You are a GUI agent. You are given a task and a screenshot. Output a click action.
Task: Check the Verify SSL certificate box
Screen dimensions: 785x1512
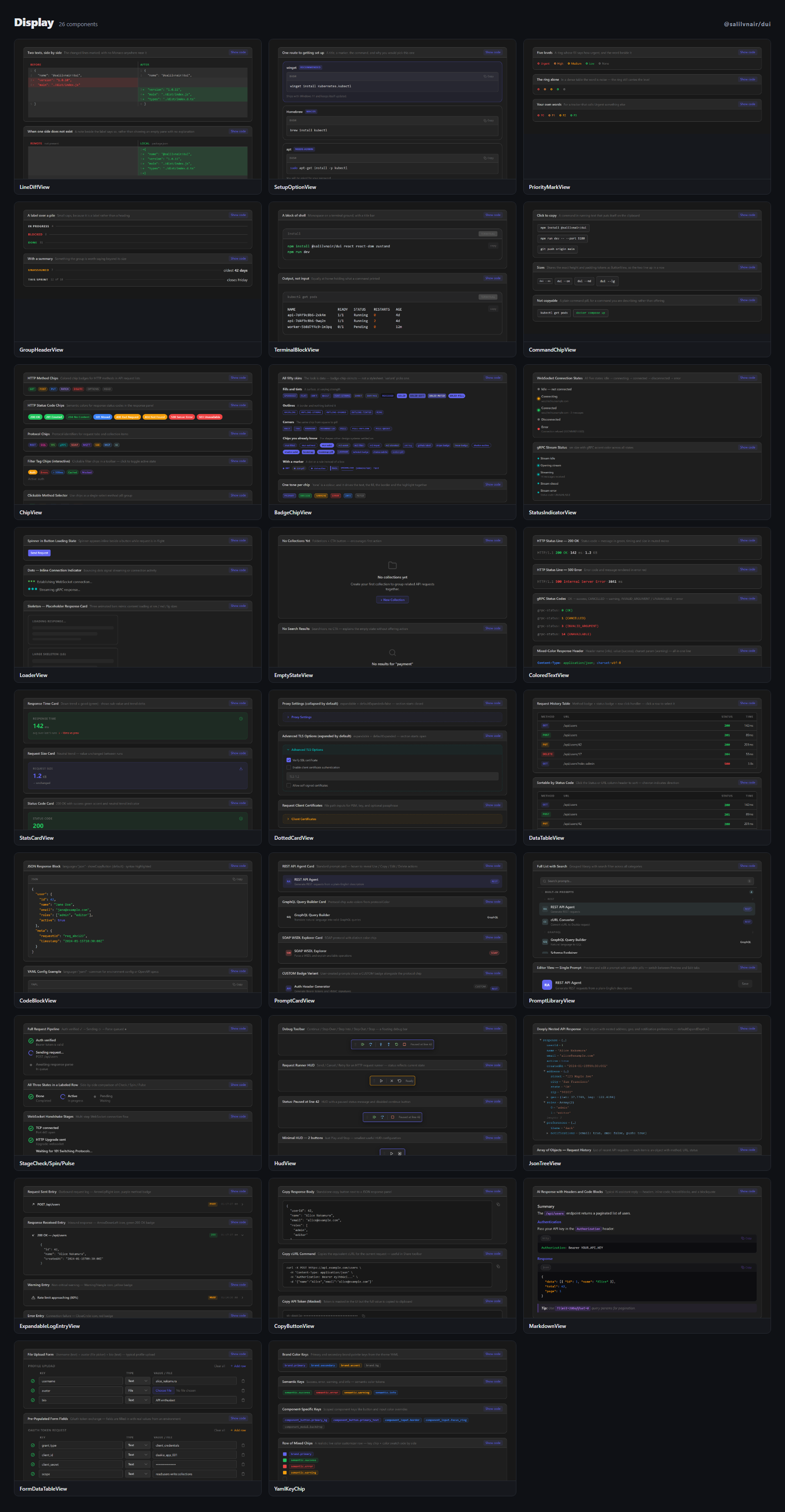tap(289, 760)
